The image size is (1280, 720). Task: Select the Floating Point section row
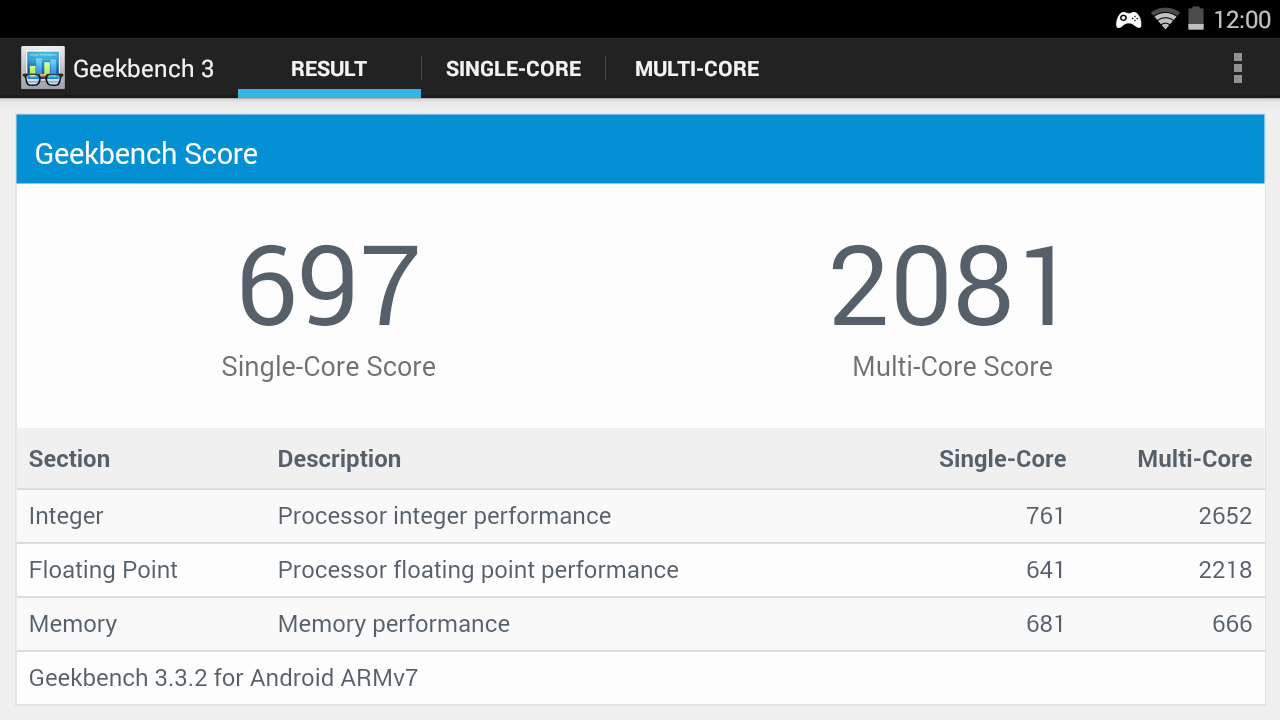pos(641,570)
